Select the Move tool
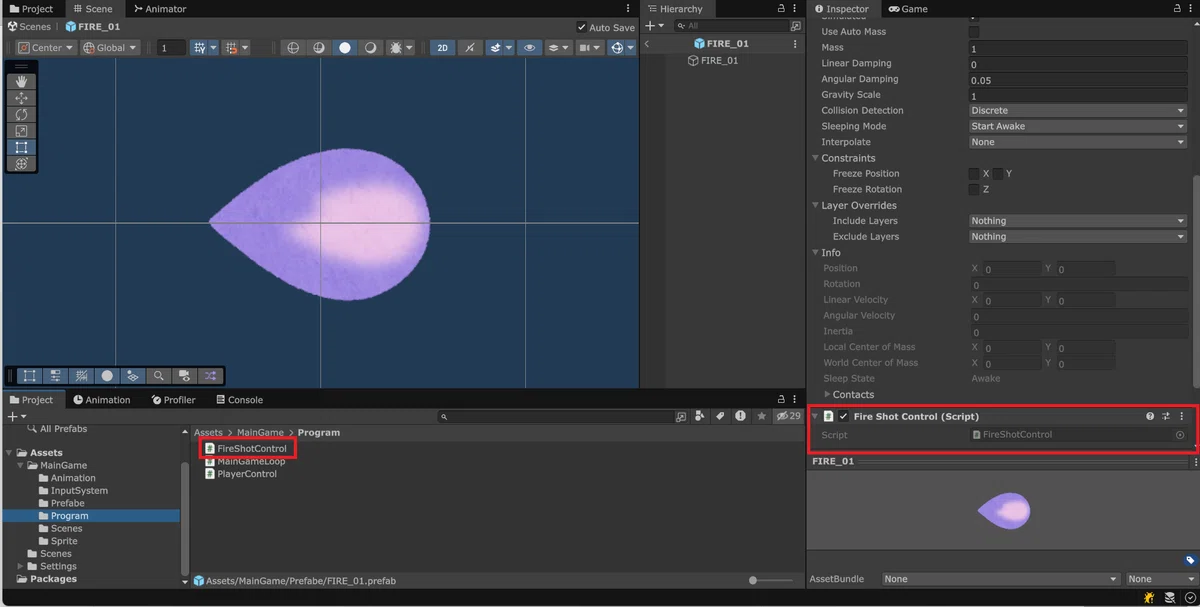This screenshot has height=607, width=1200. coord(21,98)
